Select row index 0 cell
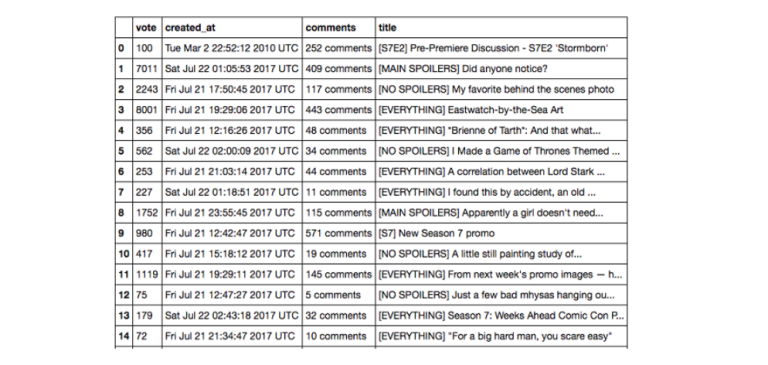The height and width of the screenshot is (365, 768). coord(123,48)
